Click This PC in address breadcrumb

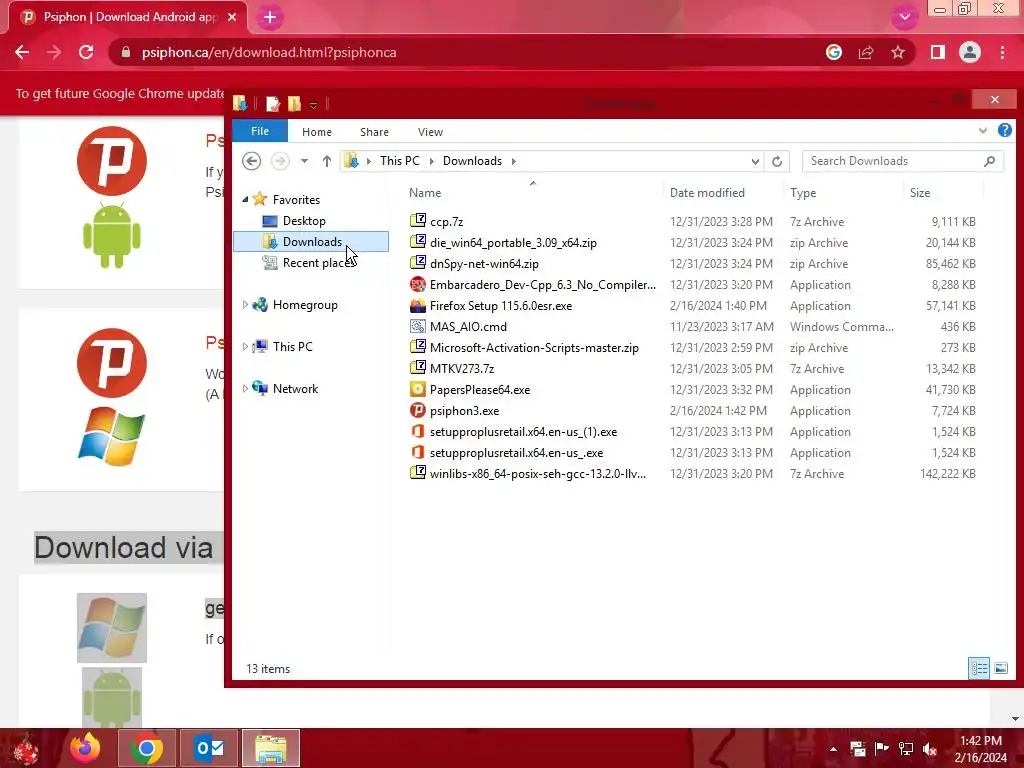tap(400, 161)
